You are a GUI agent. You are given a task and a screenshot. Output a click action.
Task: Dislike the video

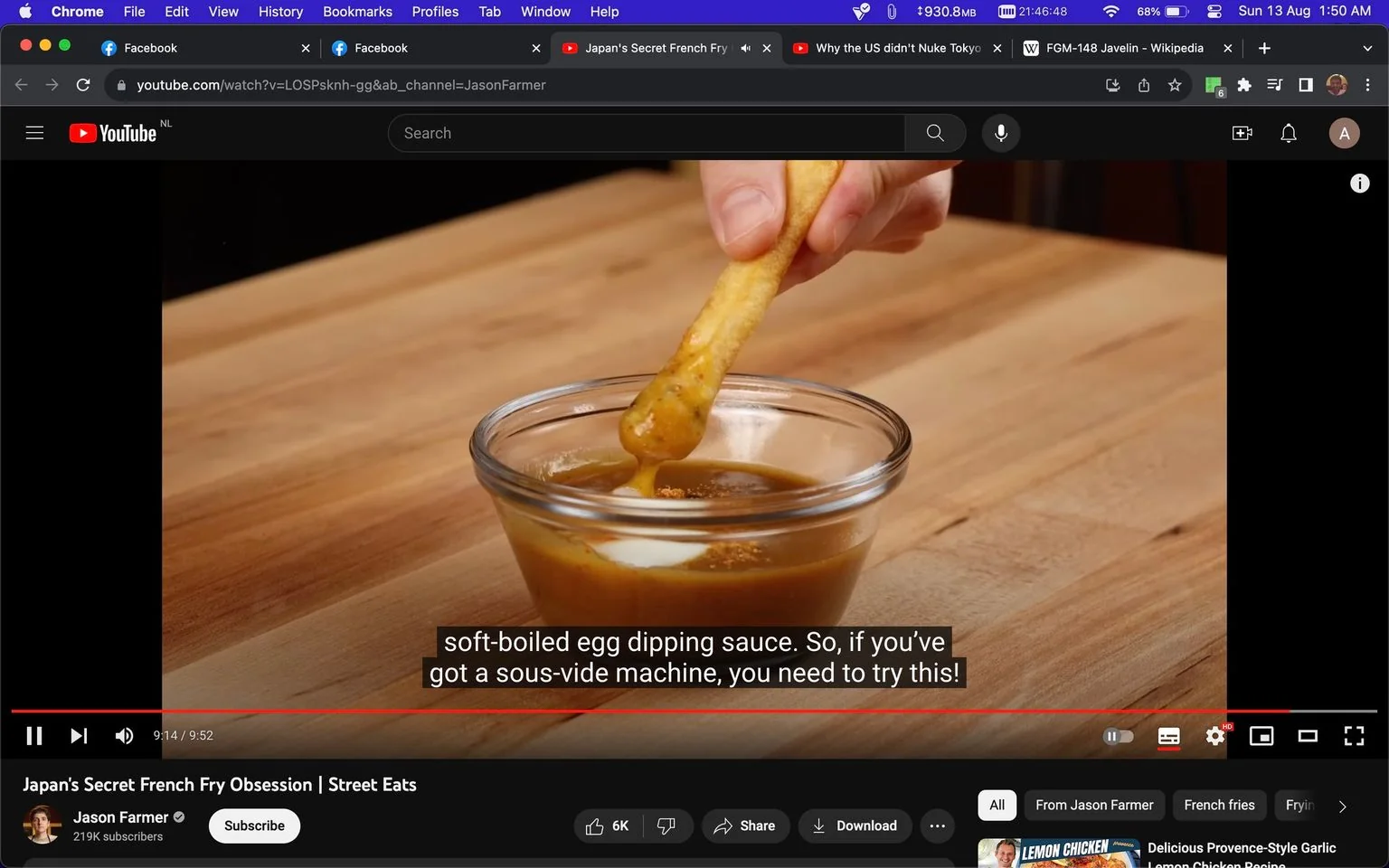coord(666,826)
